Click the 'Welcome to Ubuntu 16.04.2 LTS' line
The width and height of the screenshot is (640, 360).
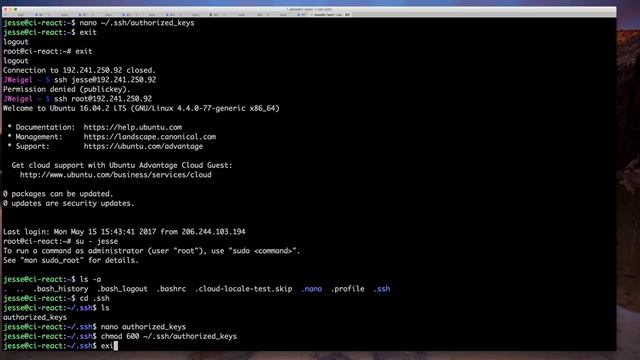click(x=141, y=109)
